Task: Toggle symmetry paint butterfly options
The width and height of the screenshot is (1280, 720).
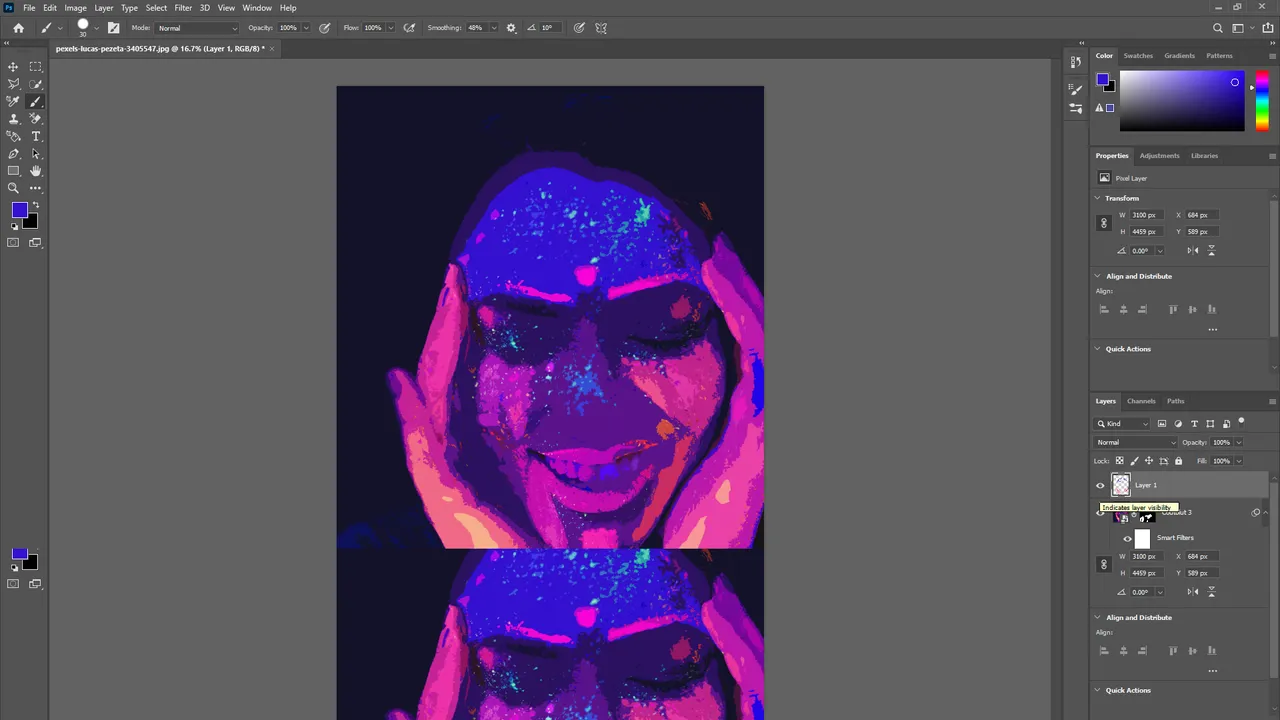Action: point(601,28)
